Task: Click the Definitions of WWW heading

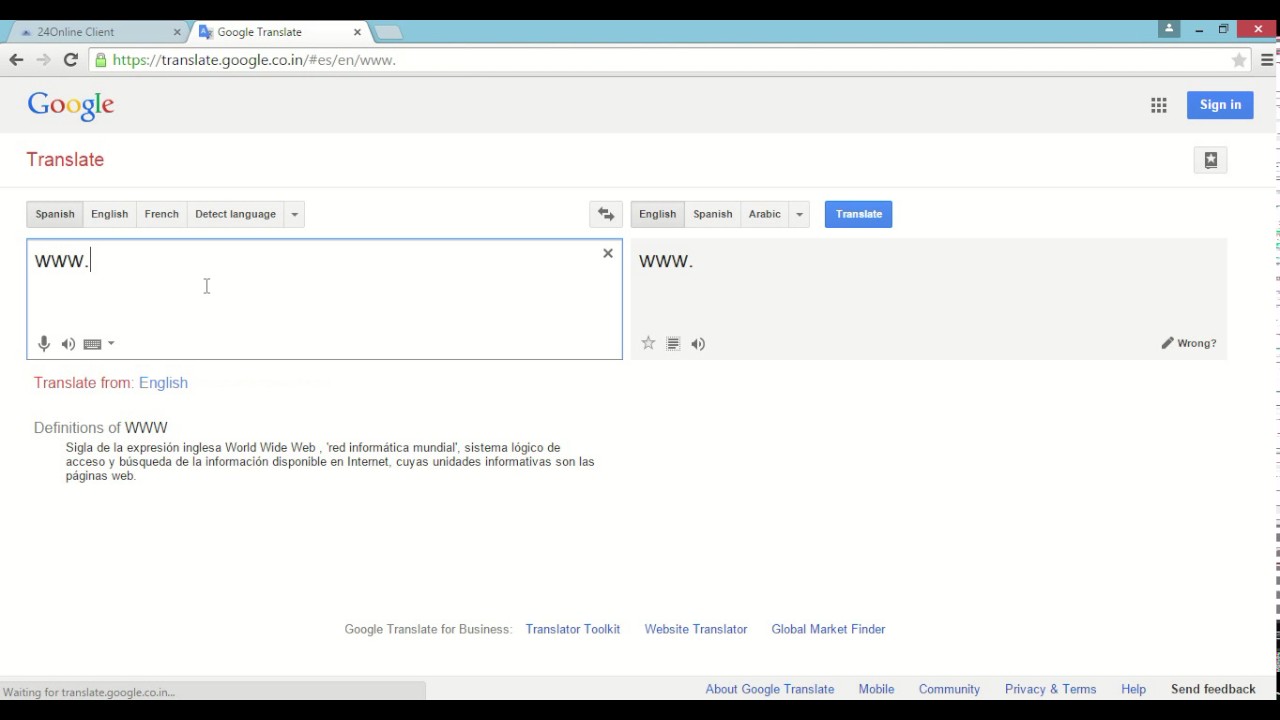Action: (101, 428)
